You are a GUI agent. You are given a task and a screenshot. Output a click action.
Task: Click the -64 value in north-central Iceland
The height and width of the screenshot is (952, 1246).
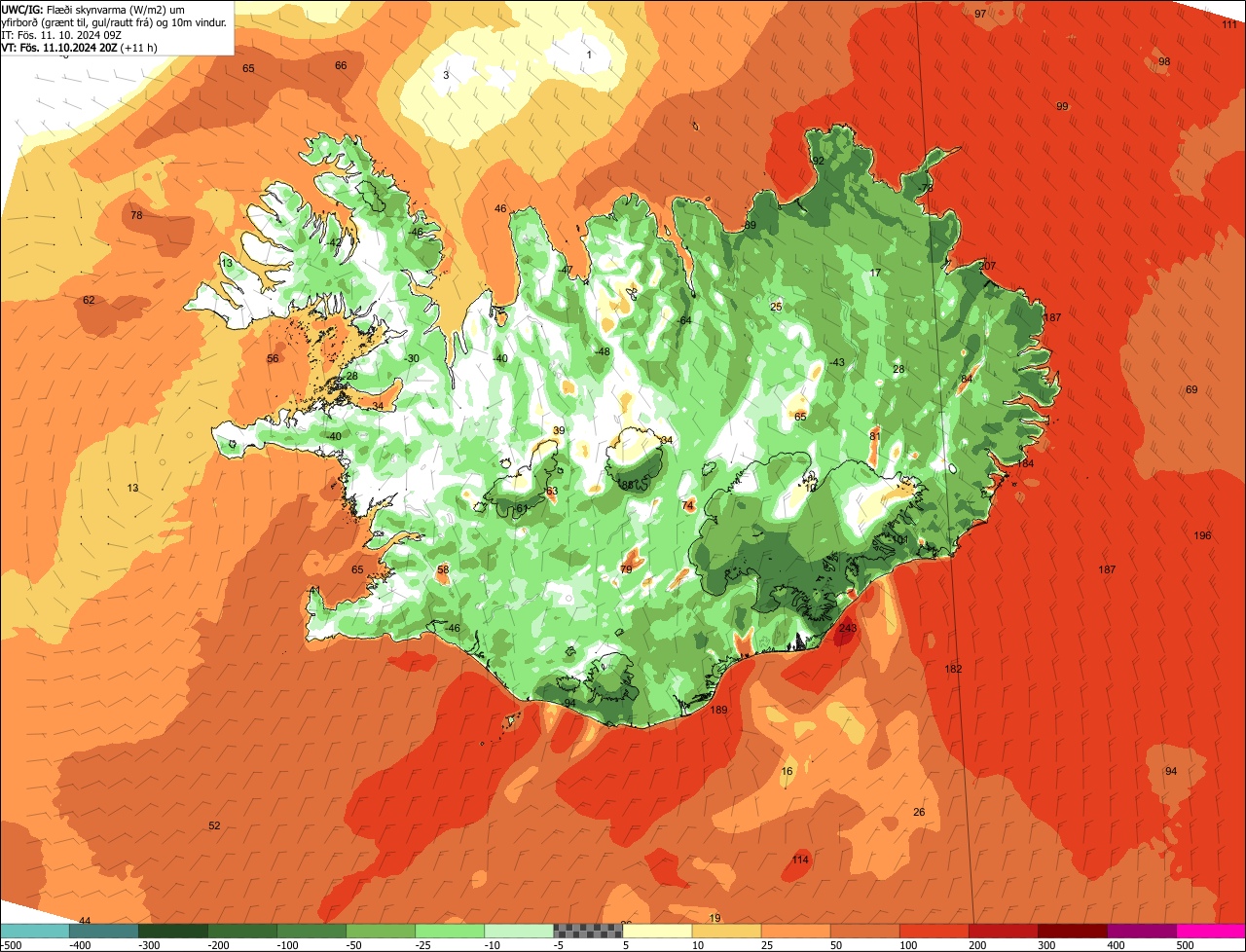(683, 320)
